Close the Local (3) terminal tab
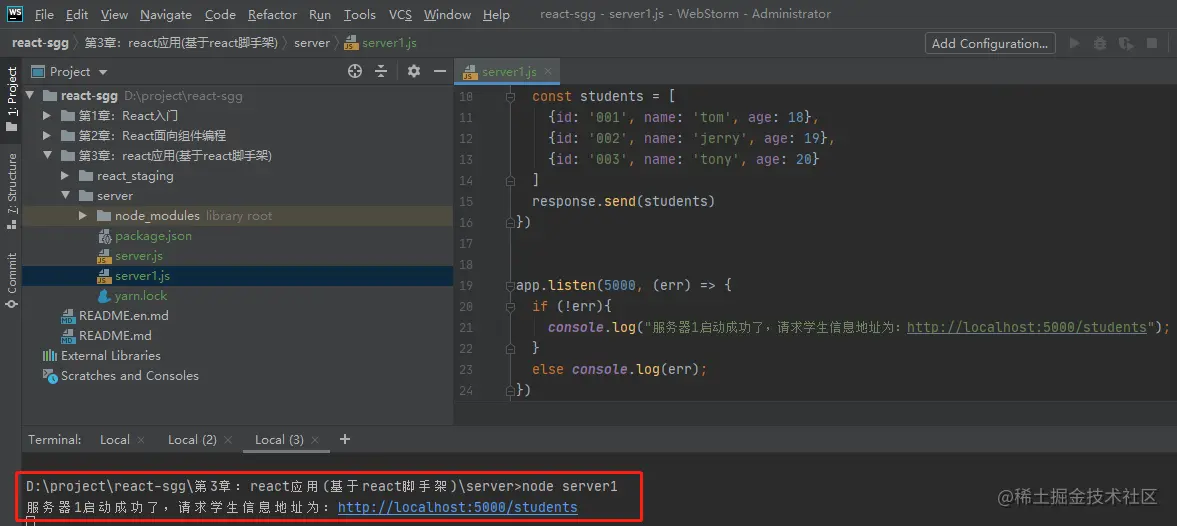The image size is (1177, 526). click(315, 440)
